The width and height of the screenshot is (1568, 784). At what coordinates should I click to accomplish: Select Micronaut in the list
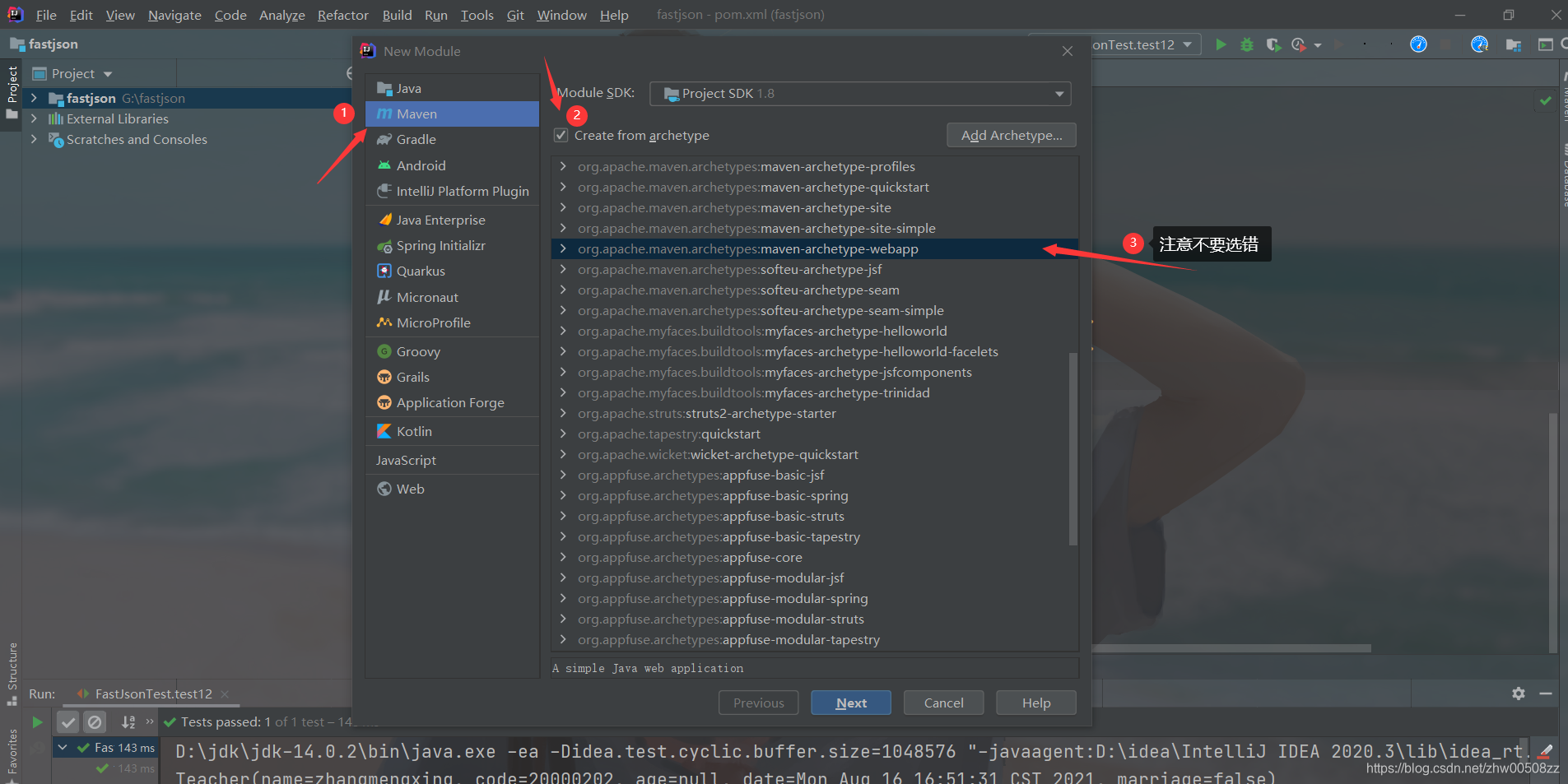(x=452, y=297)
